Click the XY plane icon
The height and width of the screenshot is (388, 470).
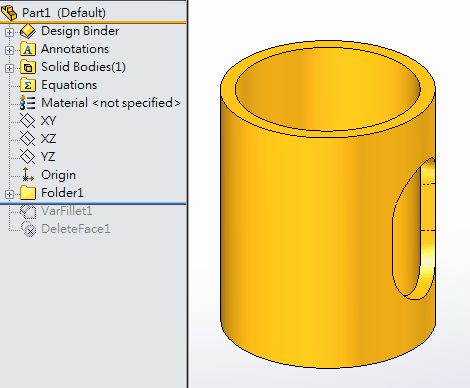(27, 121)
